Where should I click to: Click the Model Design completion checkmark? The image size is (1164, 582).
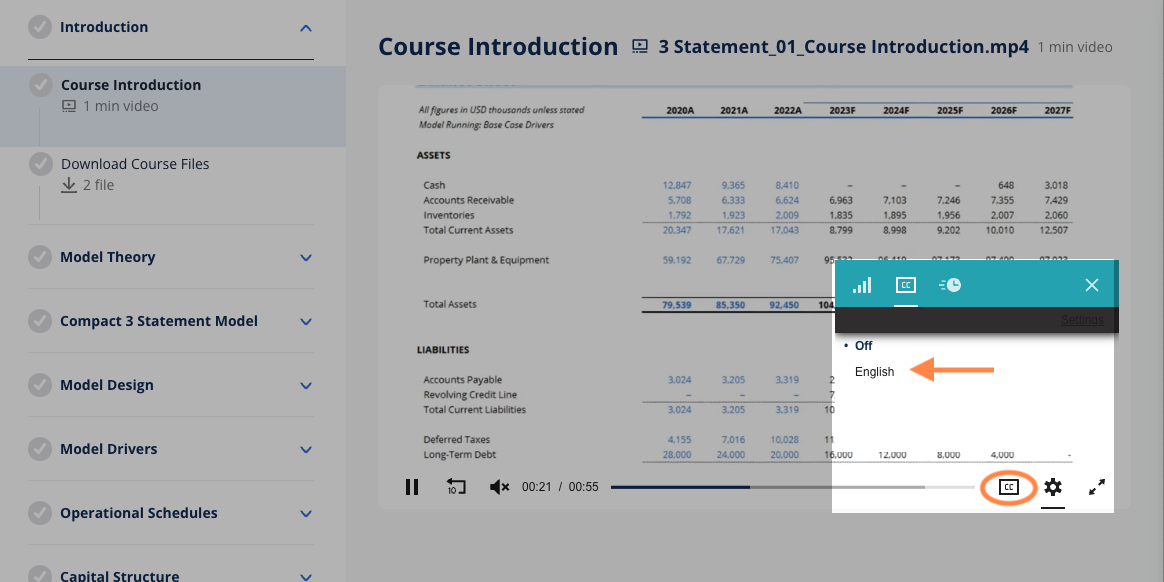(x=40, y=385)
